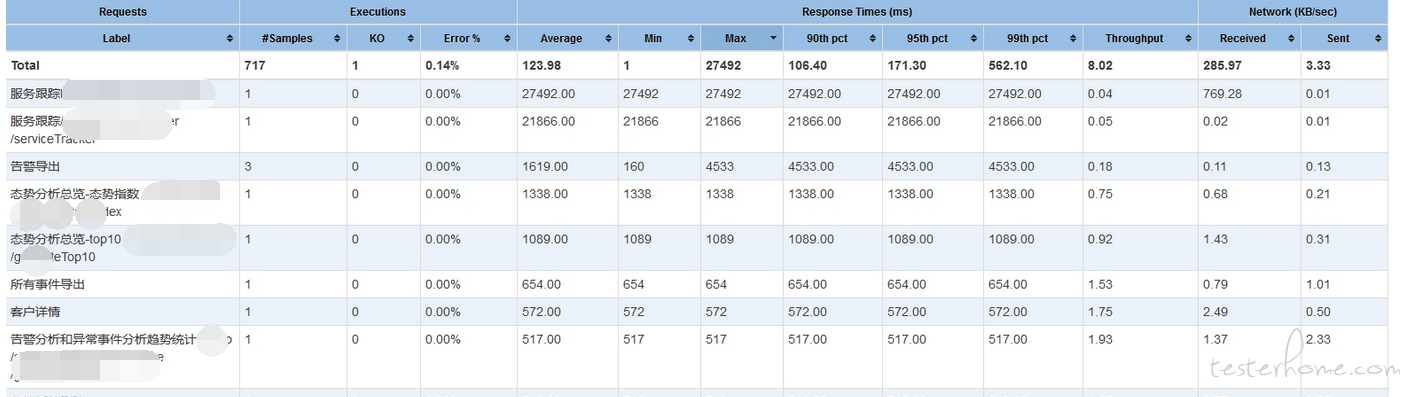Select the Total received value 285.97

click(1222, 65)
